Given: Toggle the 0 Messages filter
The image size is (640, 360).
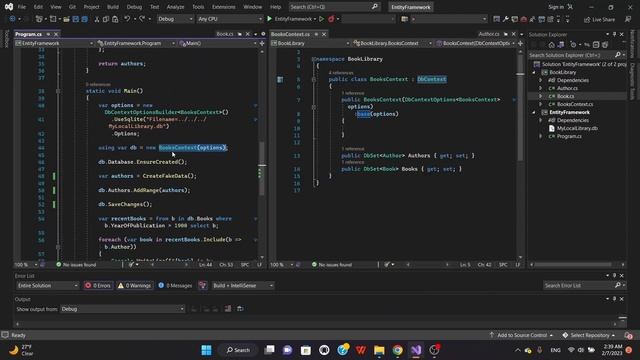Looking at the screenshot, I should [175, 285].
